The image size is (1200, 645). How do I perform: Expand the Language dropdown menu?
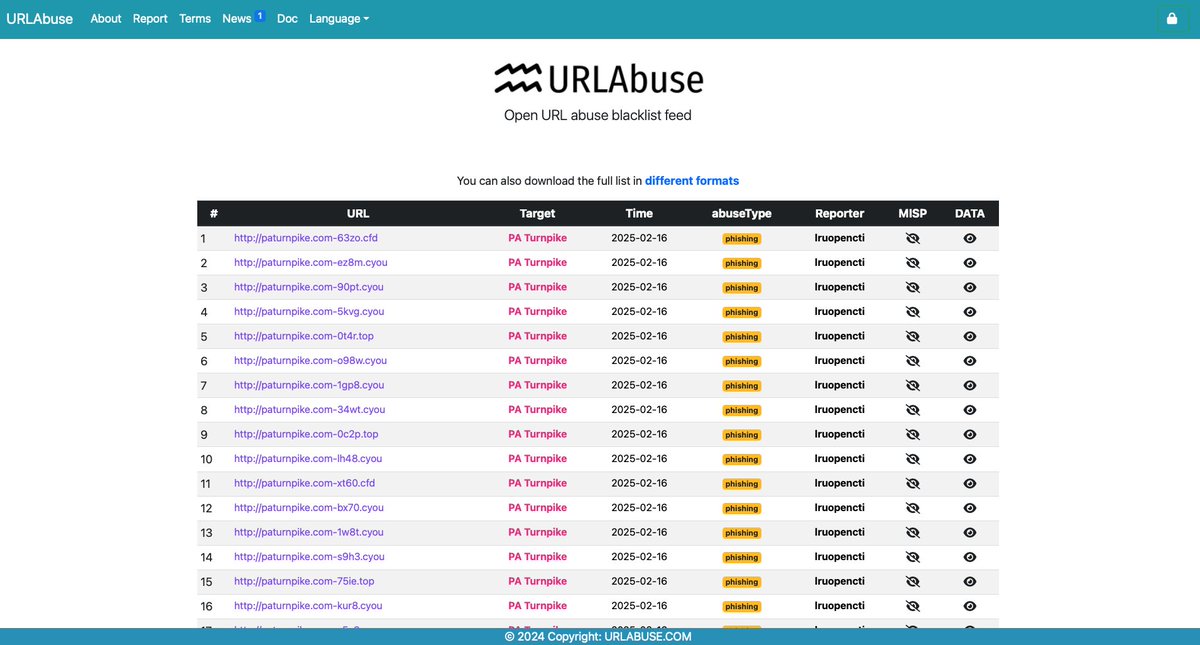[339, 19]
